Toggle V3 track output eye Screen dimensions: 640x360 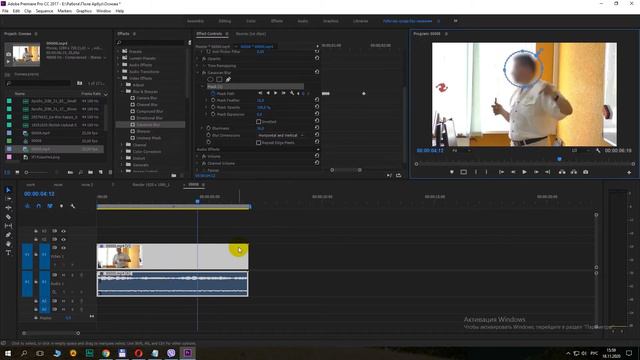point(63,231)
